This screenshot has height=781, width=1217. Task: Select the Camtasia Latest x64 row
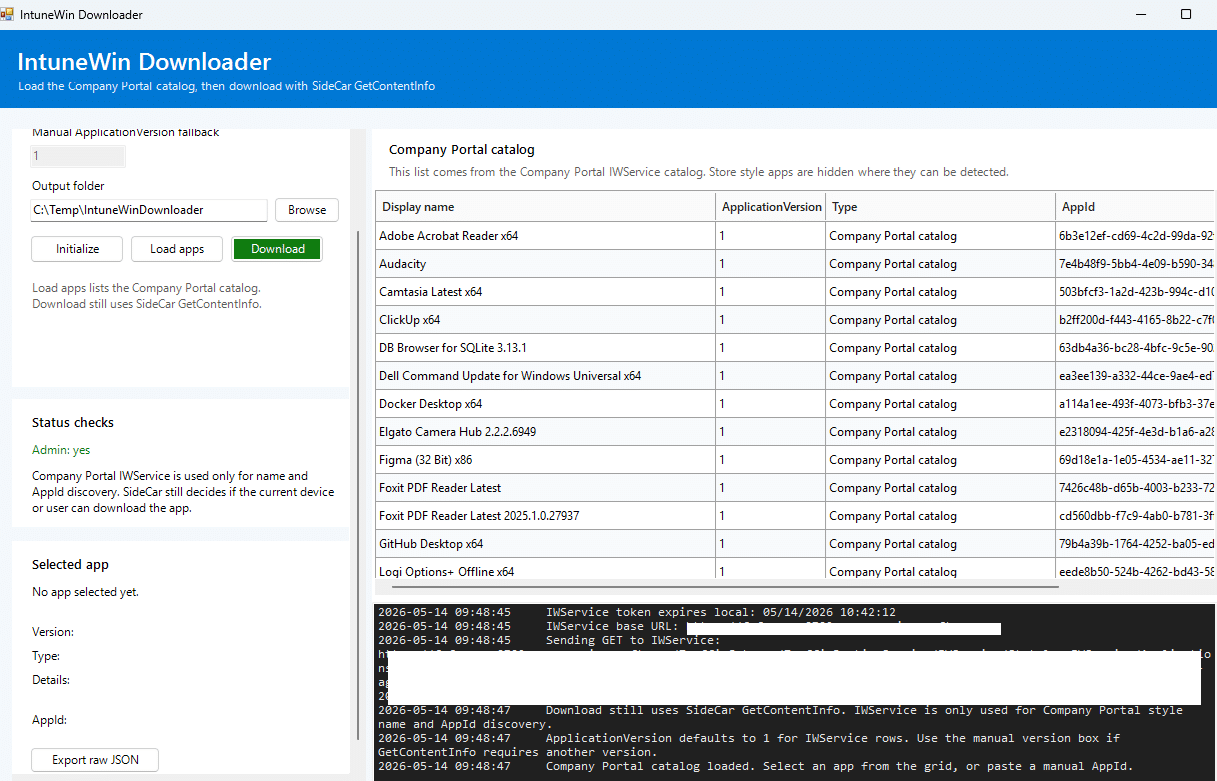[x=796, y=292]
